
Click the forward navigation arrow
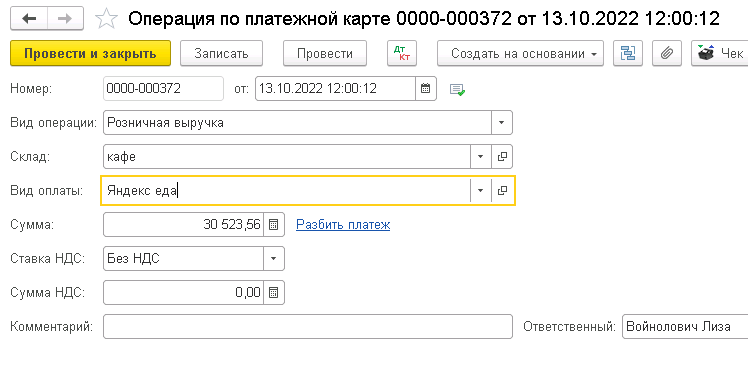click(x=65, y=19)
